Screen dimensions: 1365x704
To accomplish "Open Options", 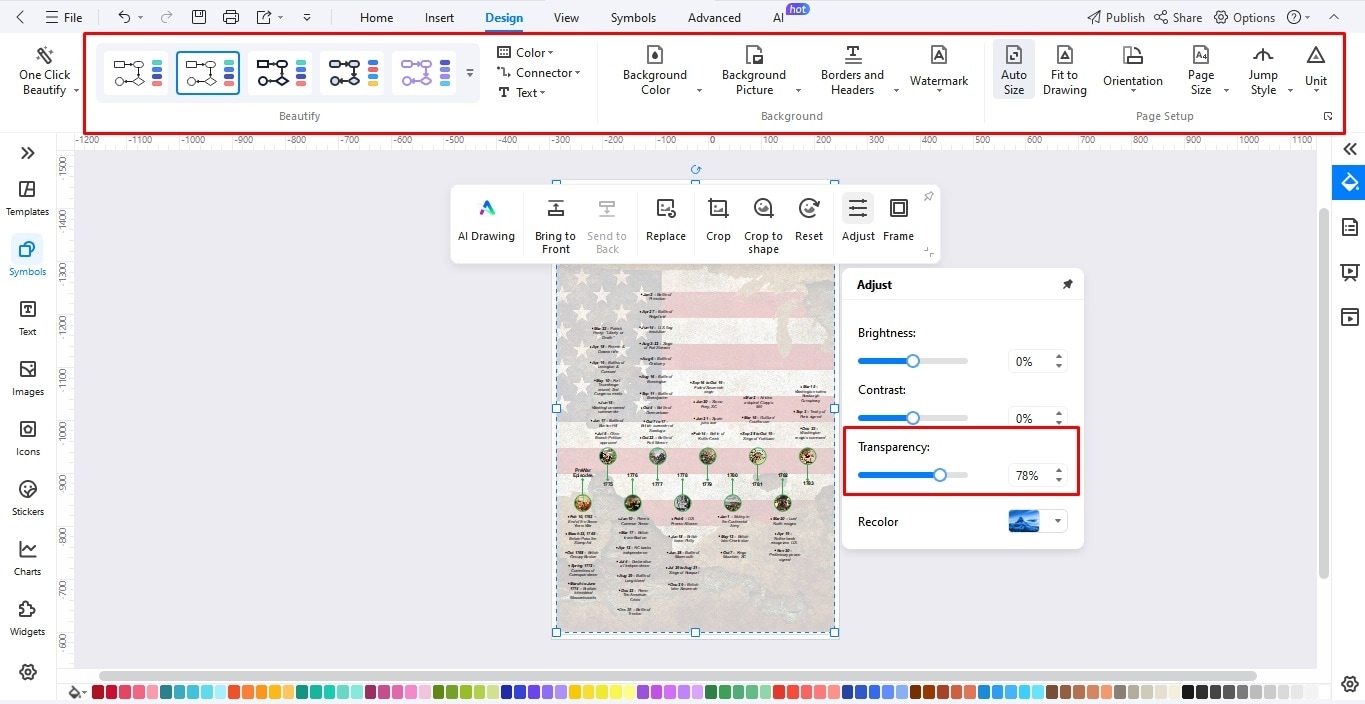I will pos(1244,17).
